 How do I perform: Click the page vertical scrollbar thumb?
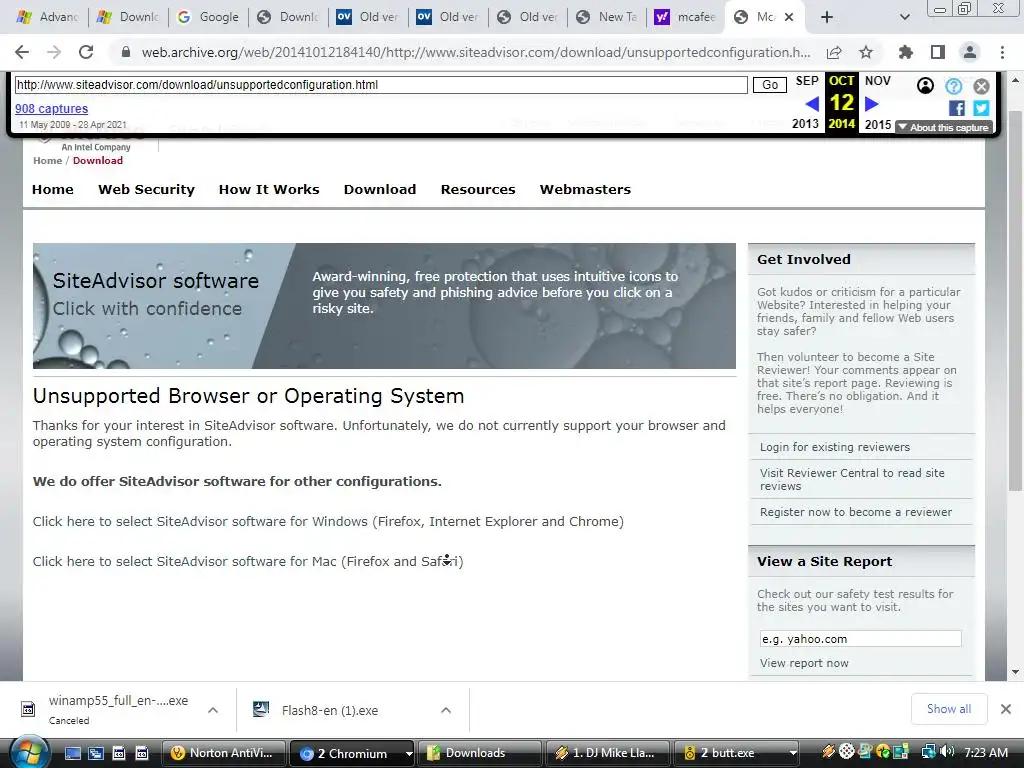1014,300
